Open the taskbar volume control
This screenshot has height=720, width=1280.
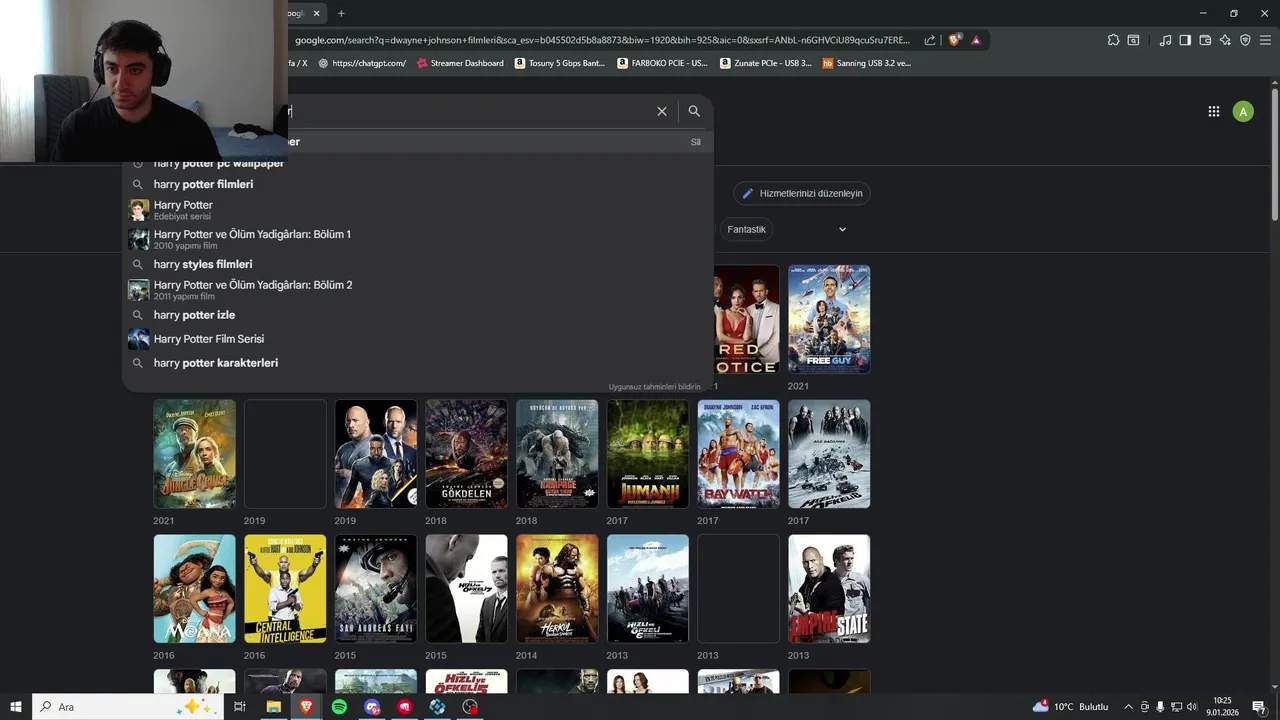1191,707
